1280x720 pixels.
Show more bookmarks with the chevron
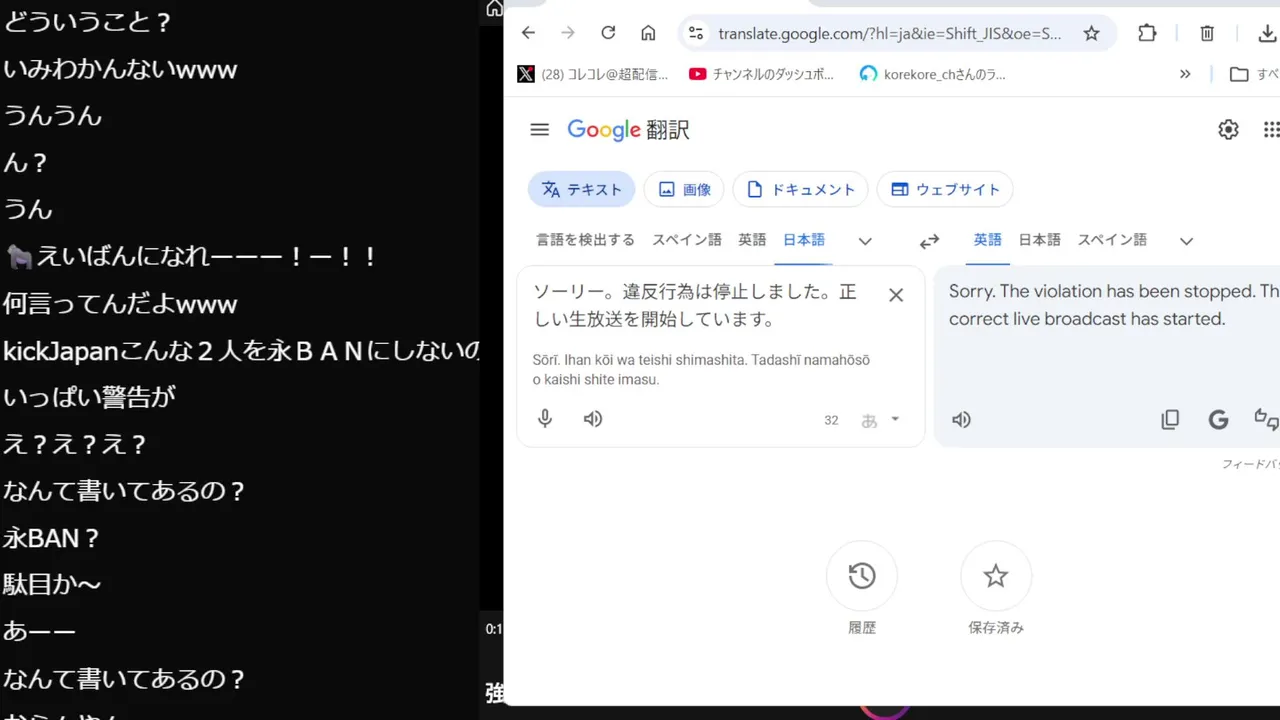(x=1185, y=74)
